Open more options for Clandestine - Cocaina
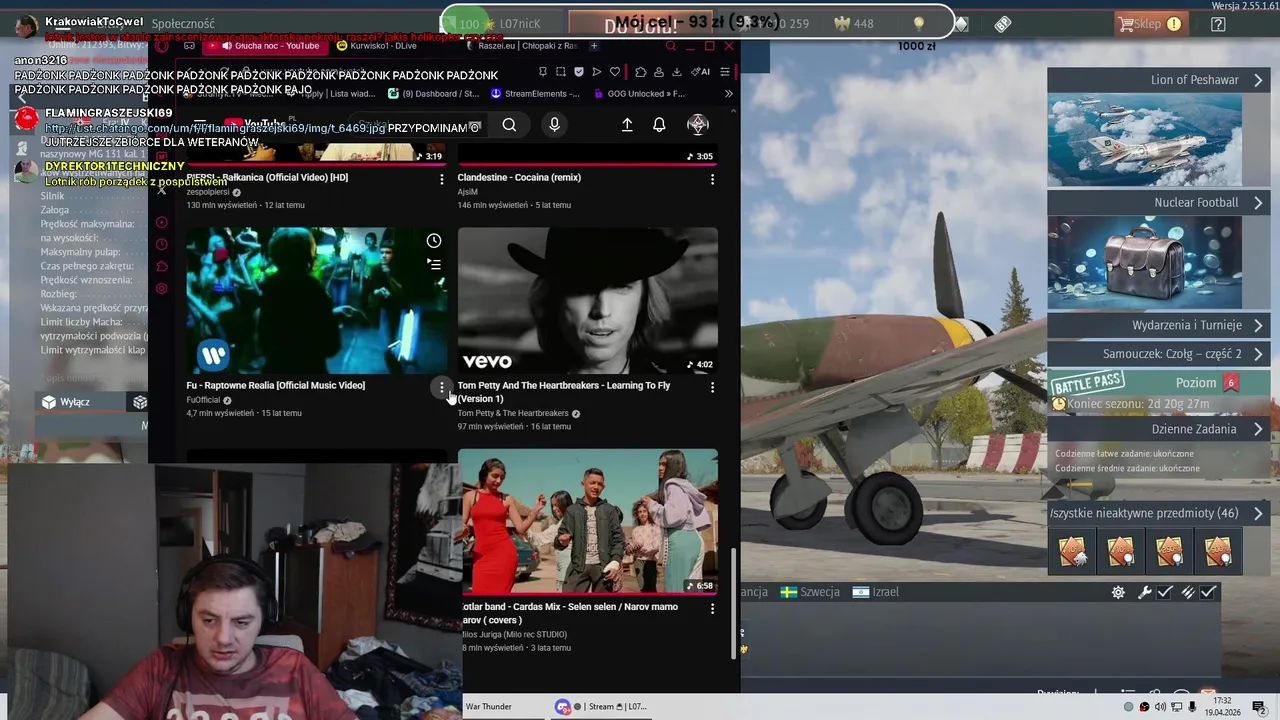The image size is (1280, 720). point(712,179)
